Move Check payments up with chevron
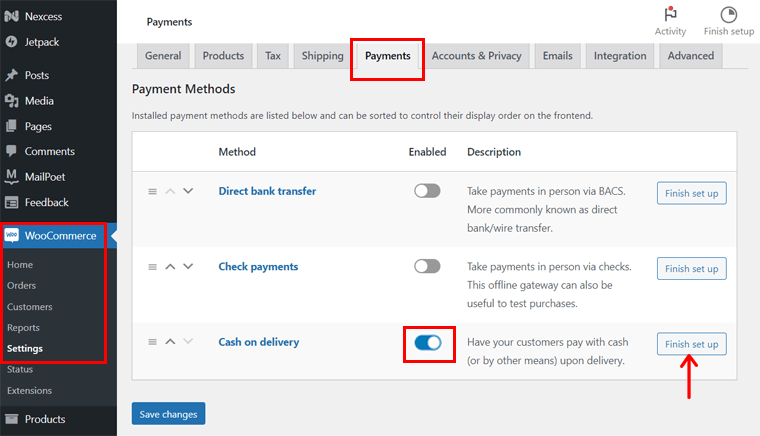 [x=170, y=266]
